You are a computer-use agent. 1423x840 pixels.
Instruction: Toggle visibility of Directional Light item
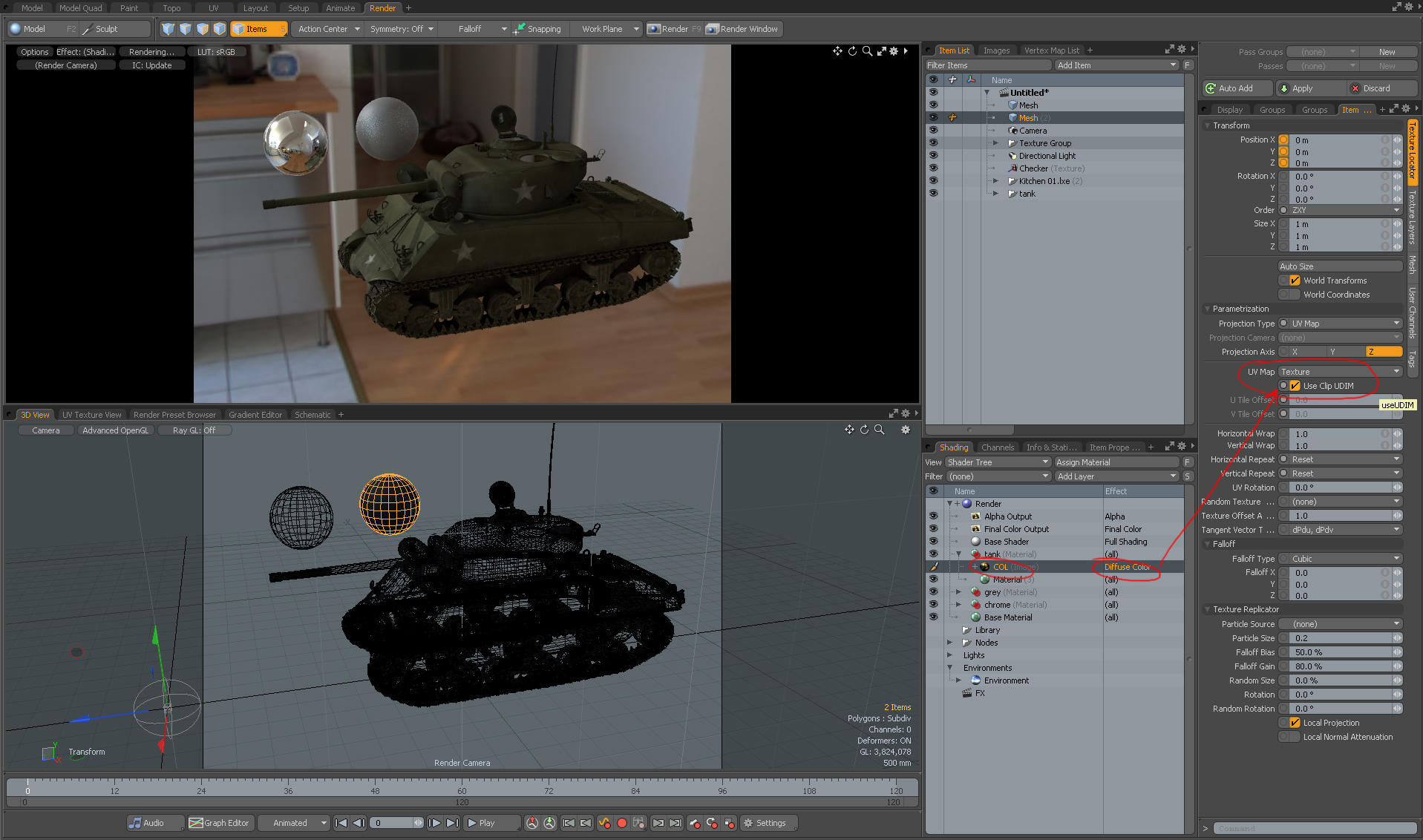tap(933, 155)
